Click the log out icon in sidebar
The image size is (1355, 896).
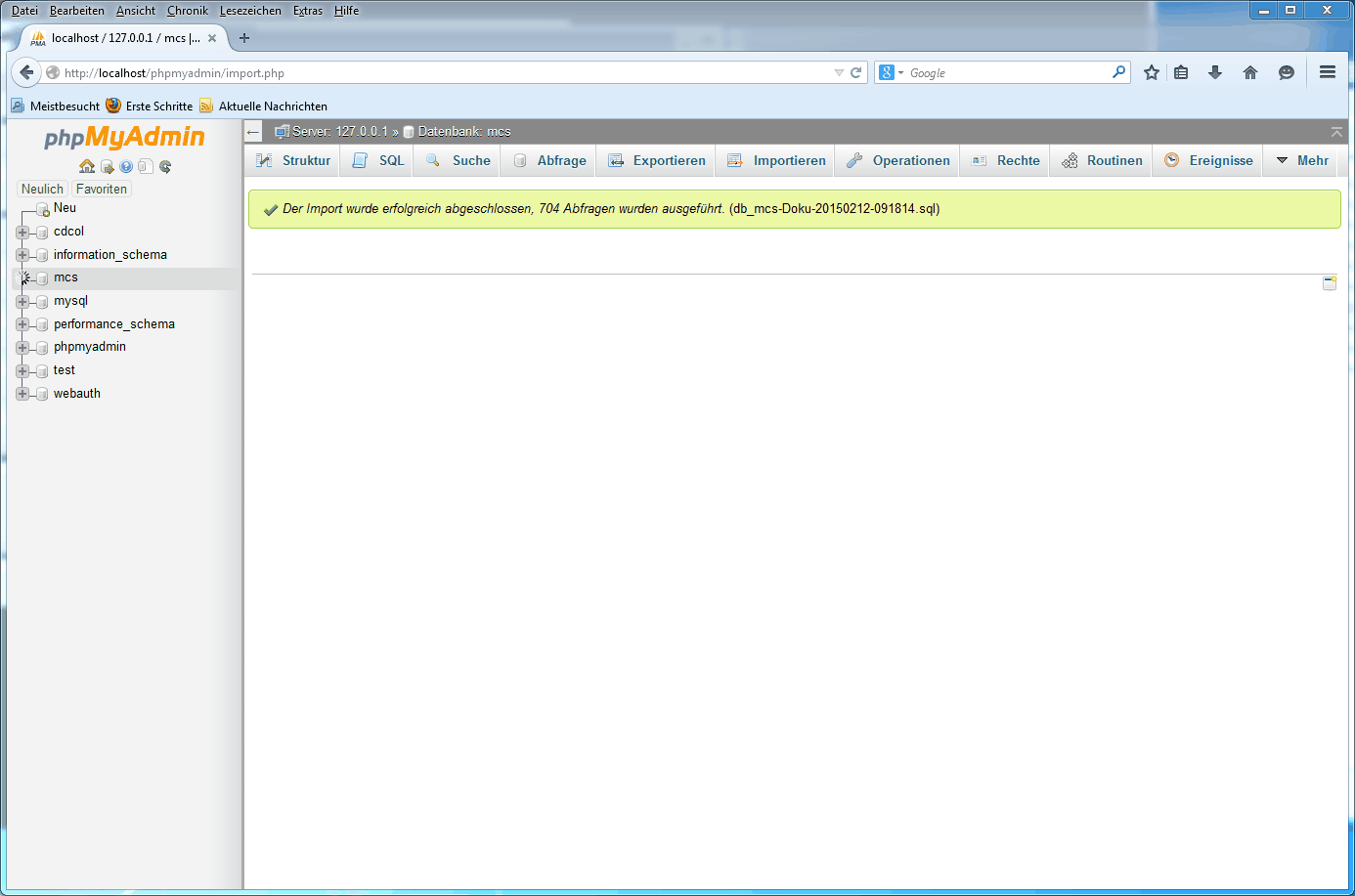107,166
